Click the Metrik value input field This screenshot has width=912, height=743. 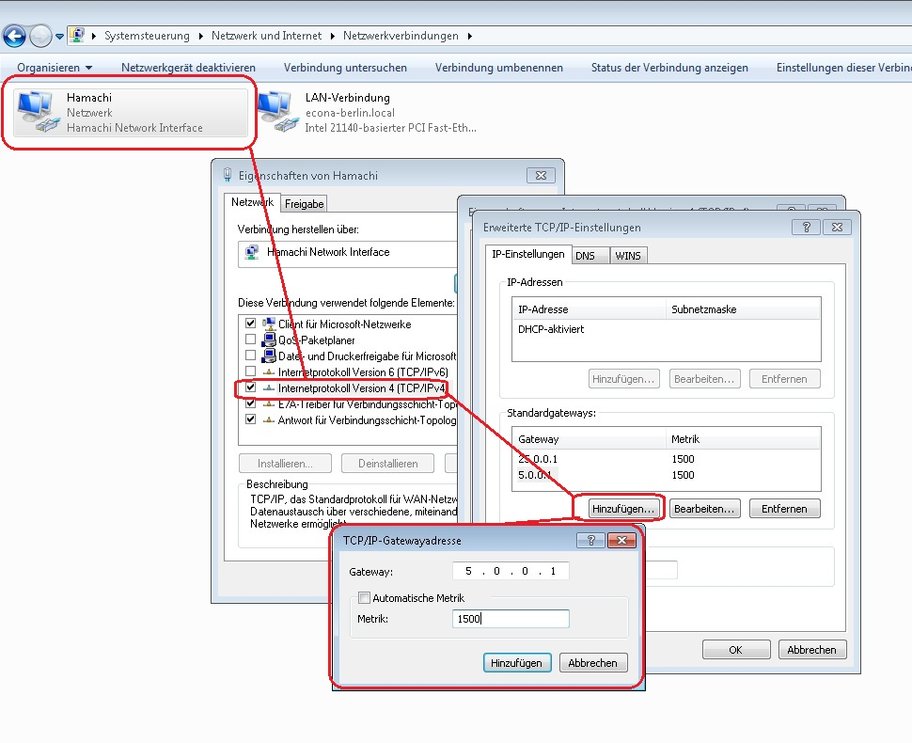511,618
